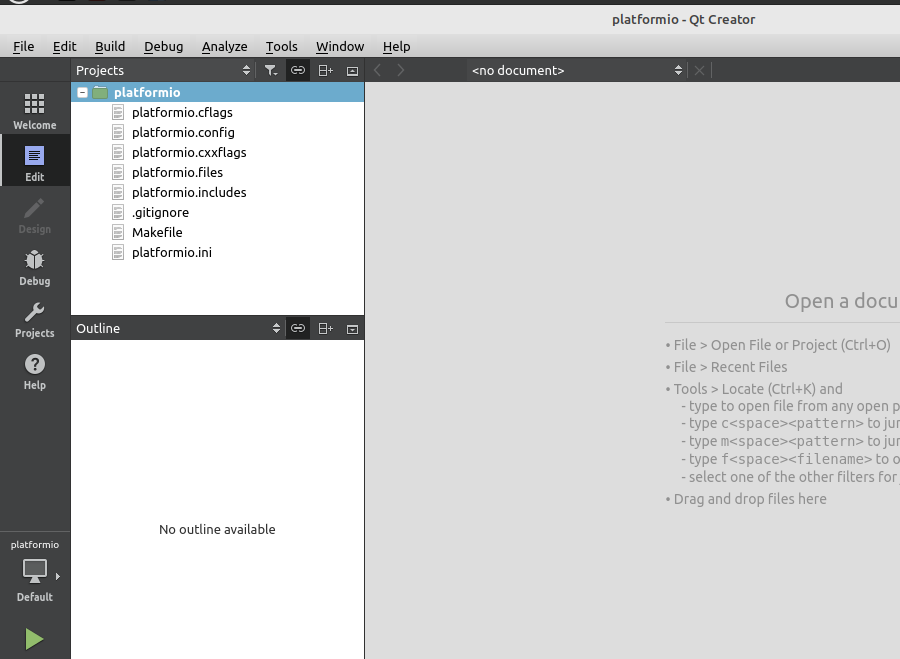Click the platformio.cflags file icon

pyautogui.click(x=118, y=113)
